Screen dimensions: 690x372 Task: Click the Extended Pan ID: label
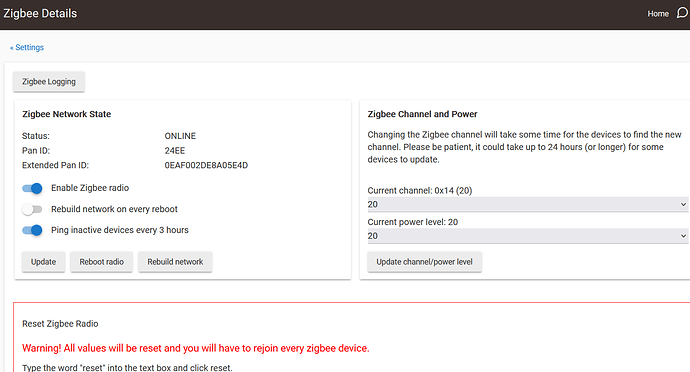(55, 165)
